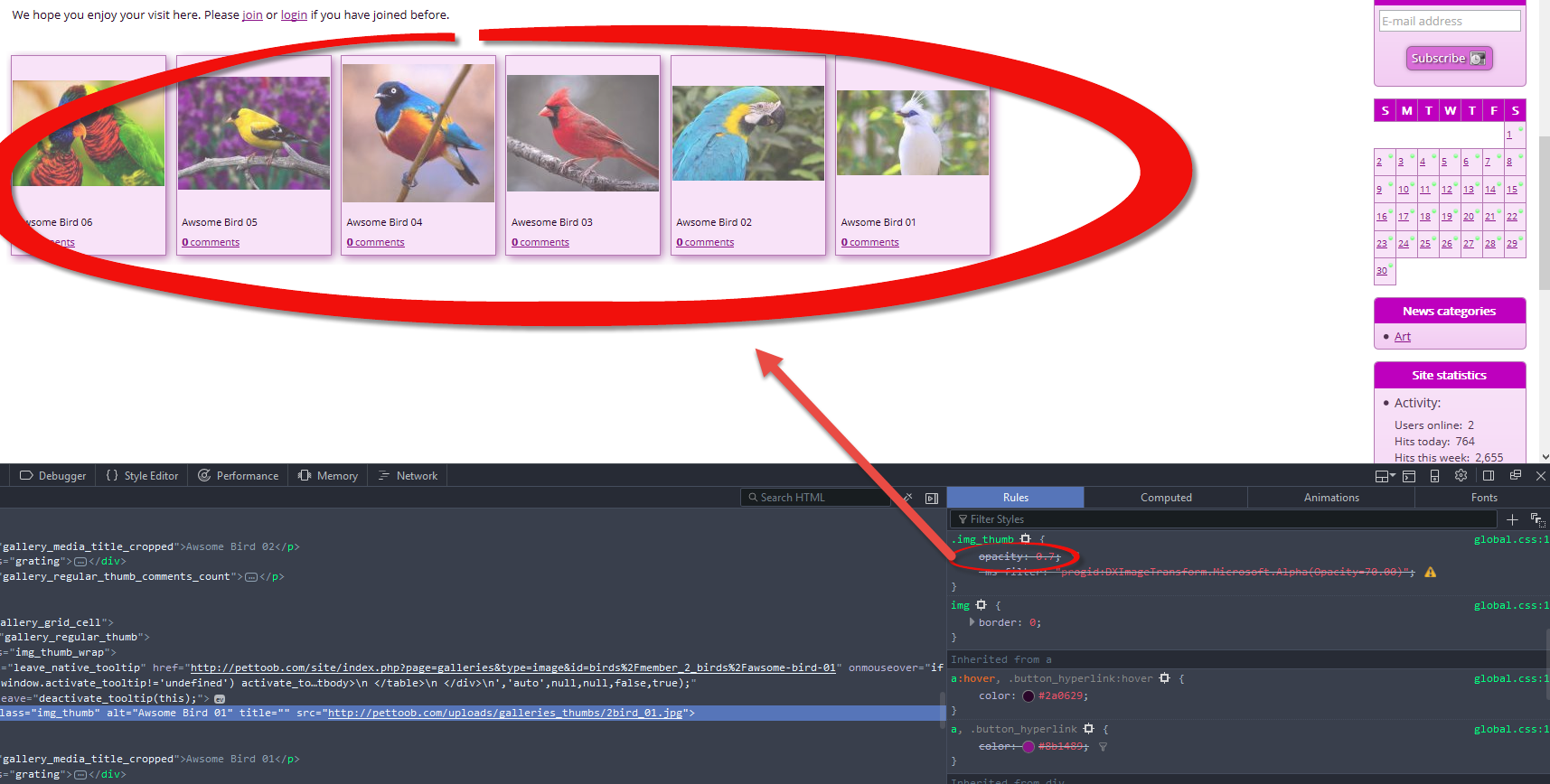Expand the gallery_regular_thumb_comments_count ellipsis node
The image size is (1550, 784).
tap(251, 577)
